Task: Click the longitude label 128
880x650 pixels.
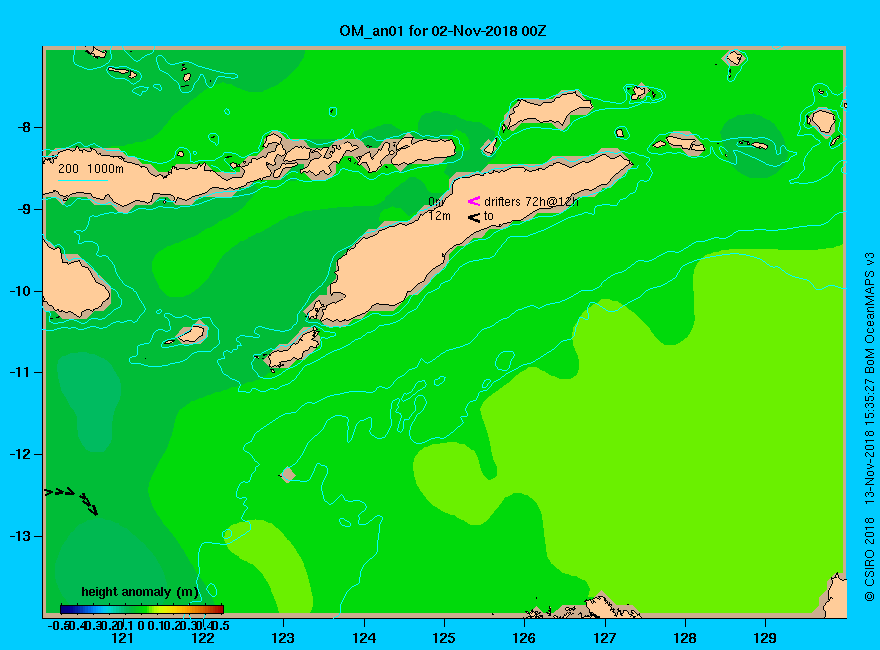Action: pyautogui.click(x=685, y=638)
